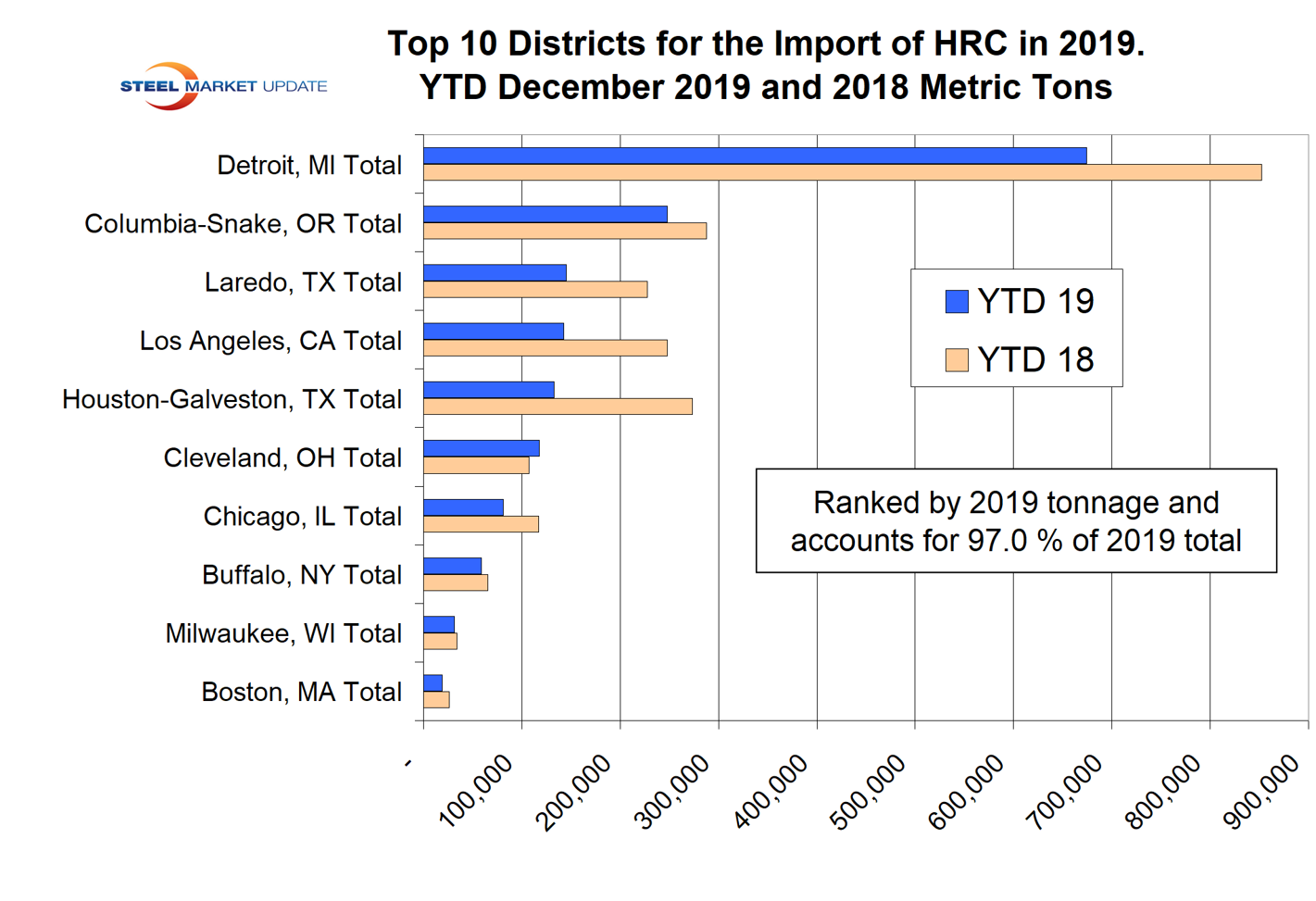This screenshot has height=901, width=1316.
Task: Click the 500,000 axis tick label
Action: pyautogui.click(x=871, y=793)
